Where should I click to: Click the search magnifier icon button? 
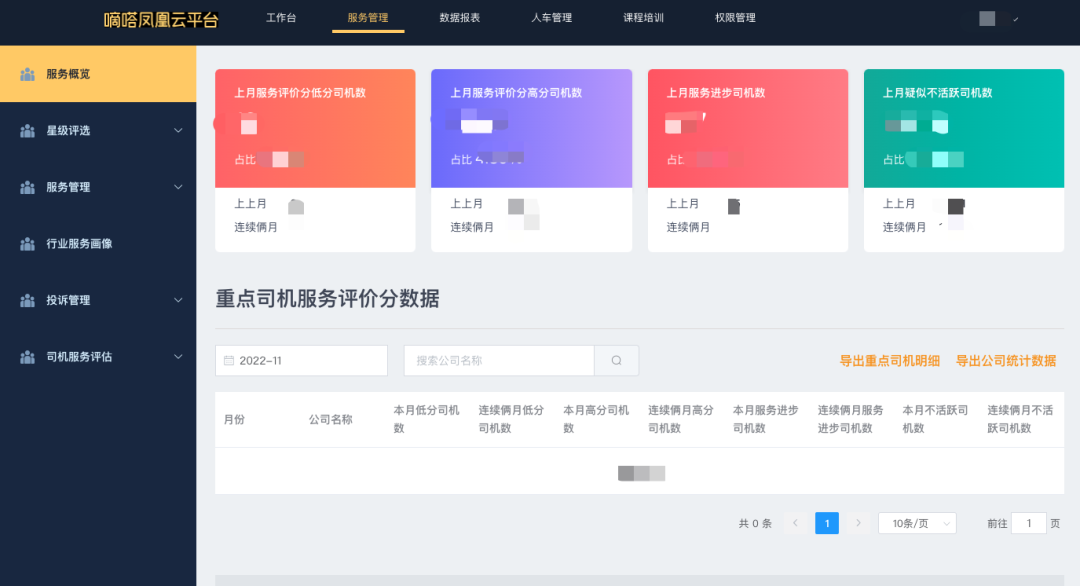(616, 361)
